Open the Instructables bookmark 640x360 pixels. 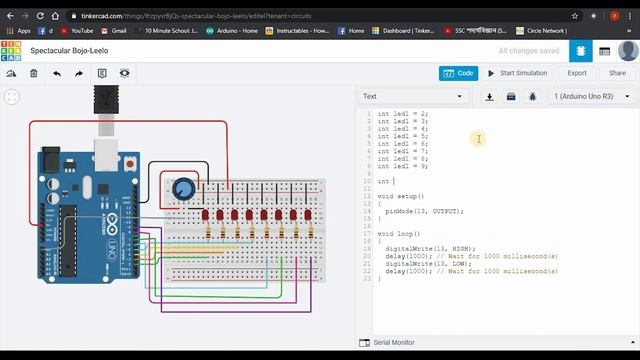click(x=298, y=31)
